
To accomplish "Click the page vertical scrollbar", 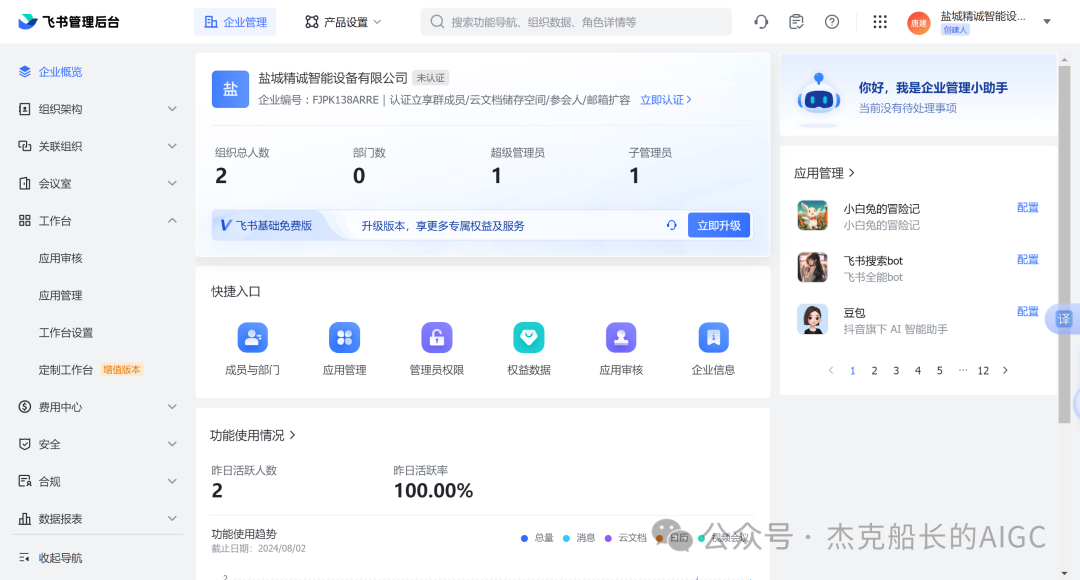I will pyautogui.click(x=1064, y=245).
